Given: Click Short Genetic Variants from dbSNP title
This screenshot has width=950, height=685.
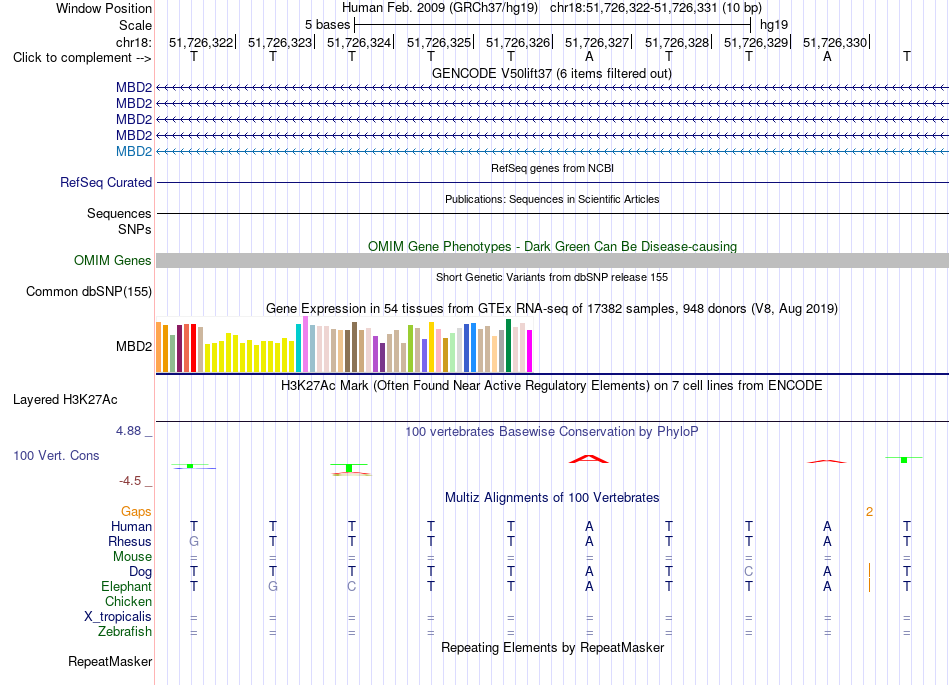Looking at the screenshot, I should (x=552, y=277).
